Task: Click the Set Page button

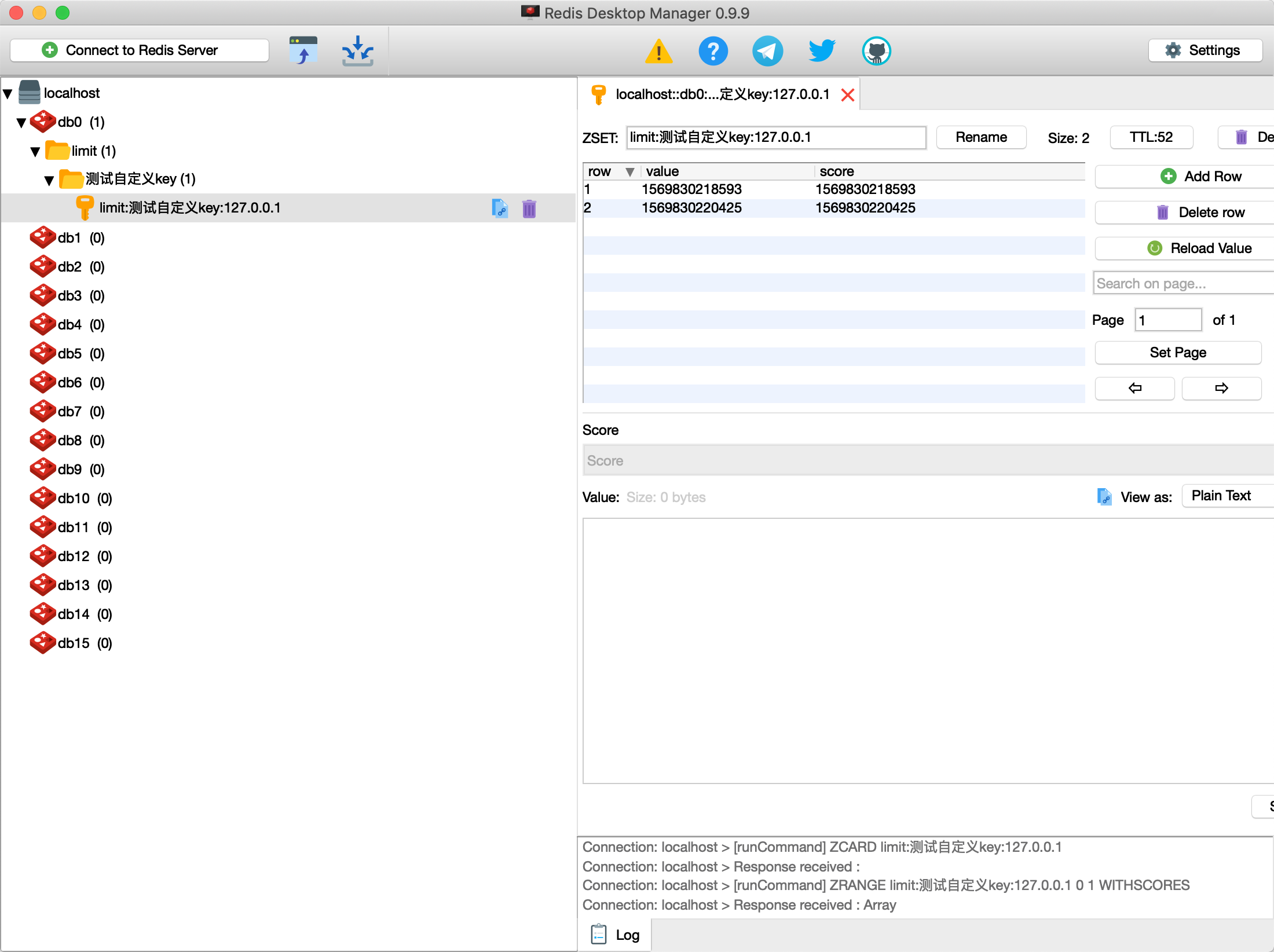Action: click(x=1178, y=353)
